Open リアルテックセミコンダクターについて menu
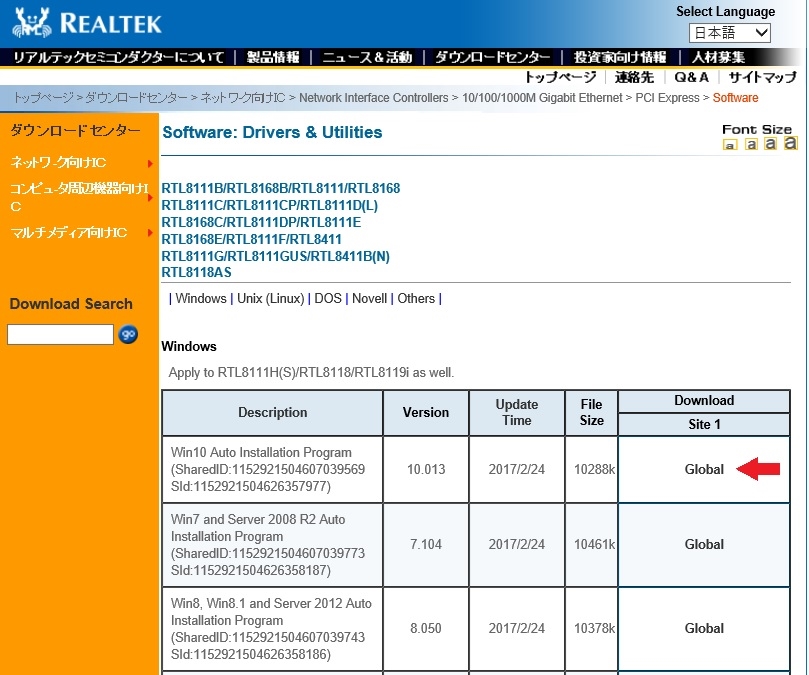This screenshot has width=809, height=675. pos(118,57)
